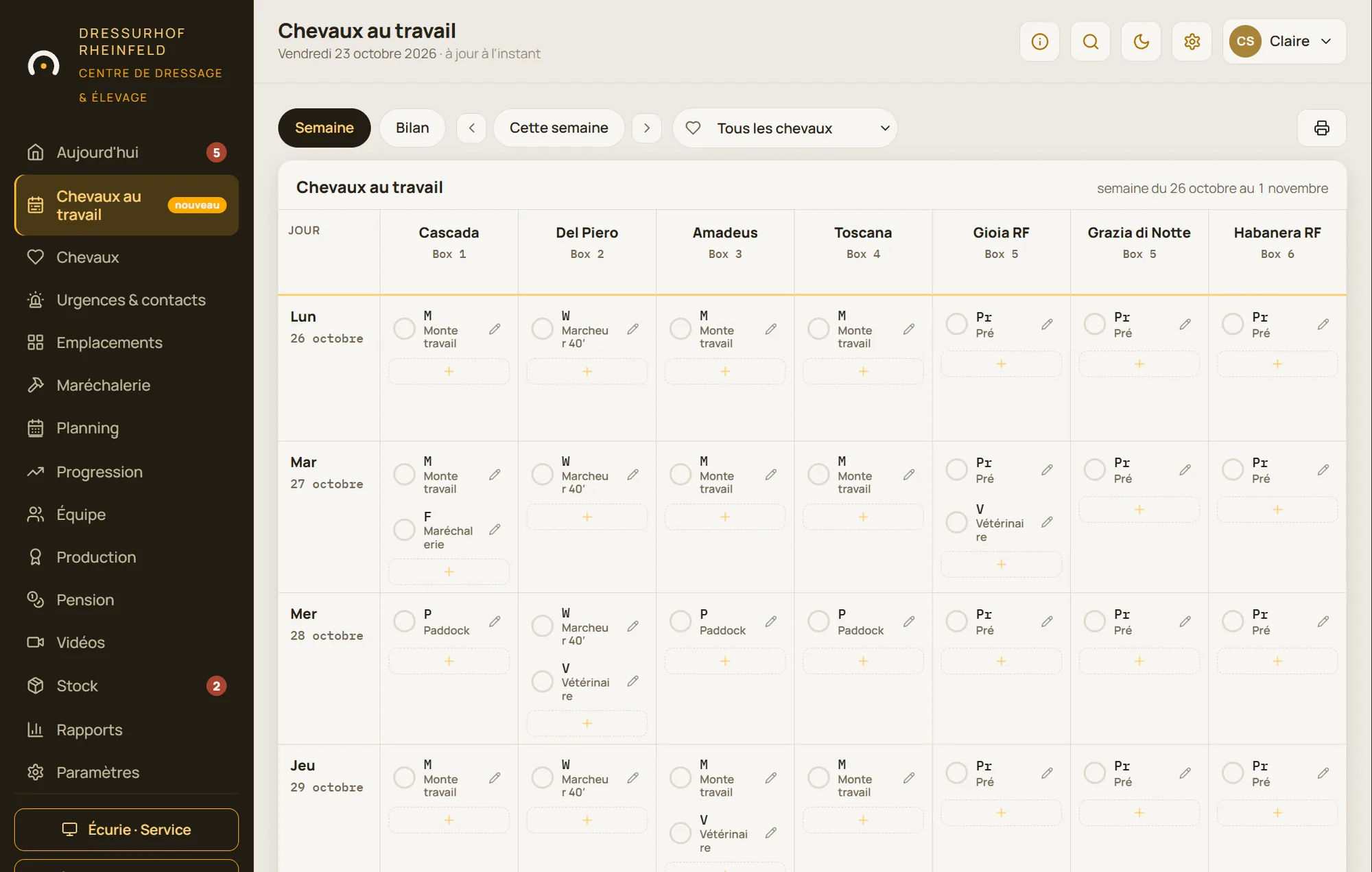This screenshot has height=872, width=1372.
Task: Go to the next week
Action: 646,128
